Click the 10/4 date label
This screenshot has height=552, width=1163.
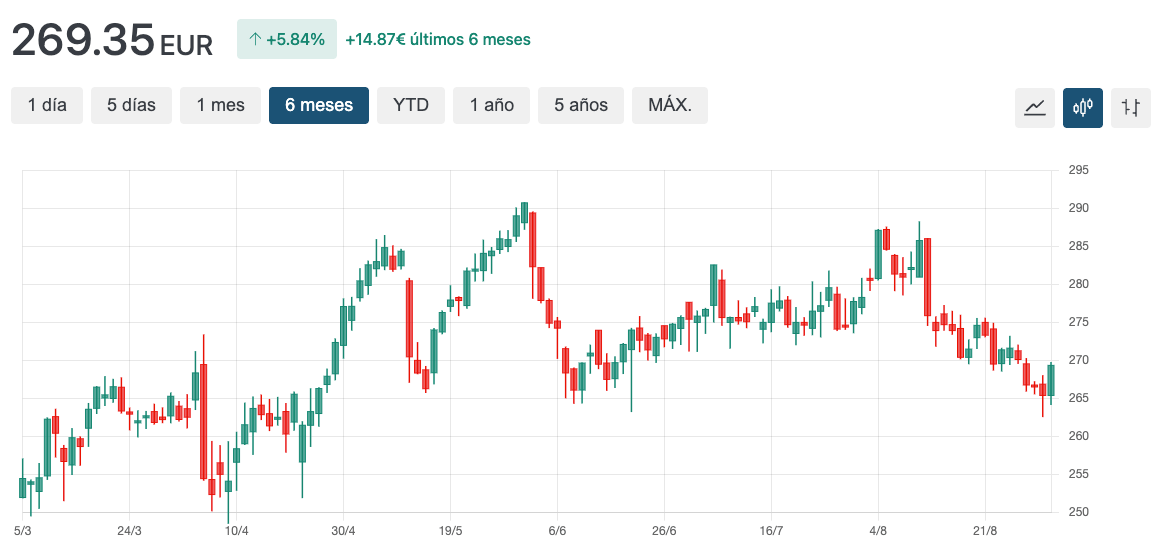point(237,531)
